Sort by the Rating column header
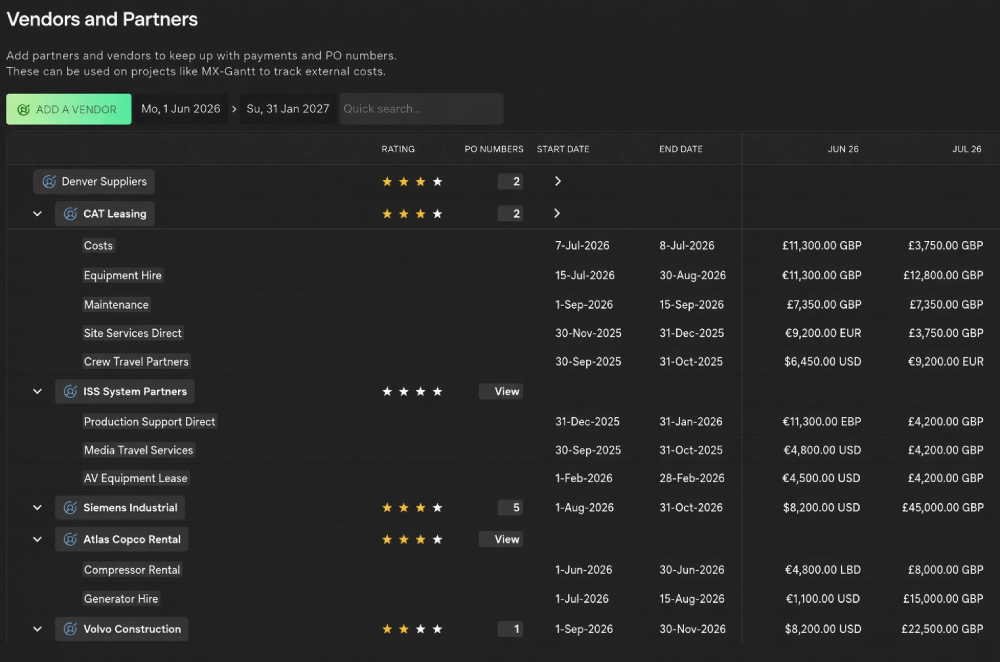The image size is (1000, 662). coord(398,149)
